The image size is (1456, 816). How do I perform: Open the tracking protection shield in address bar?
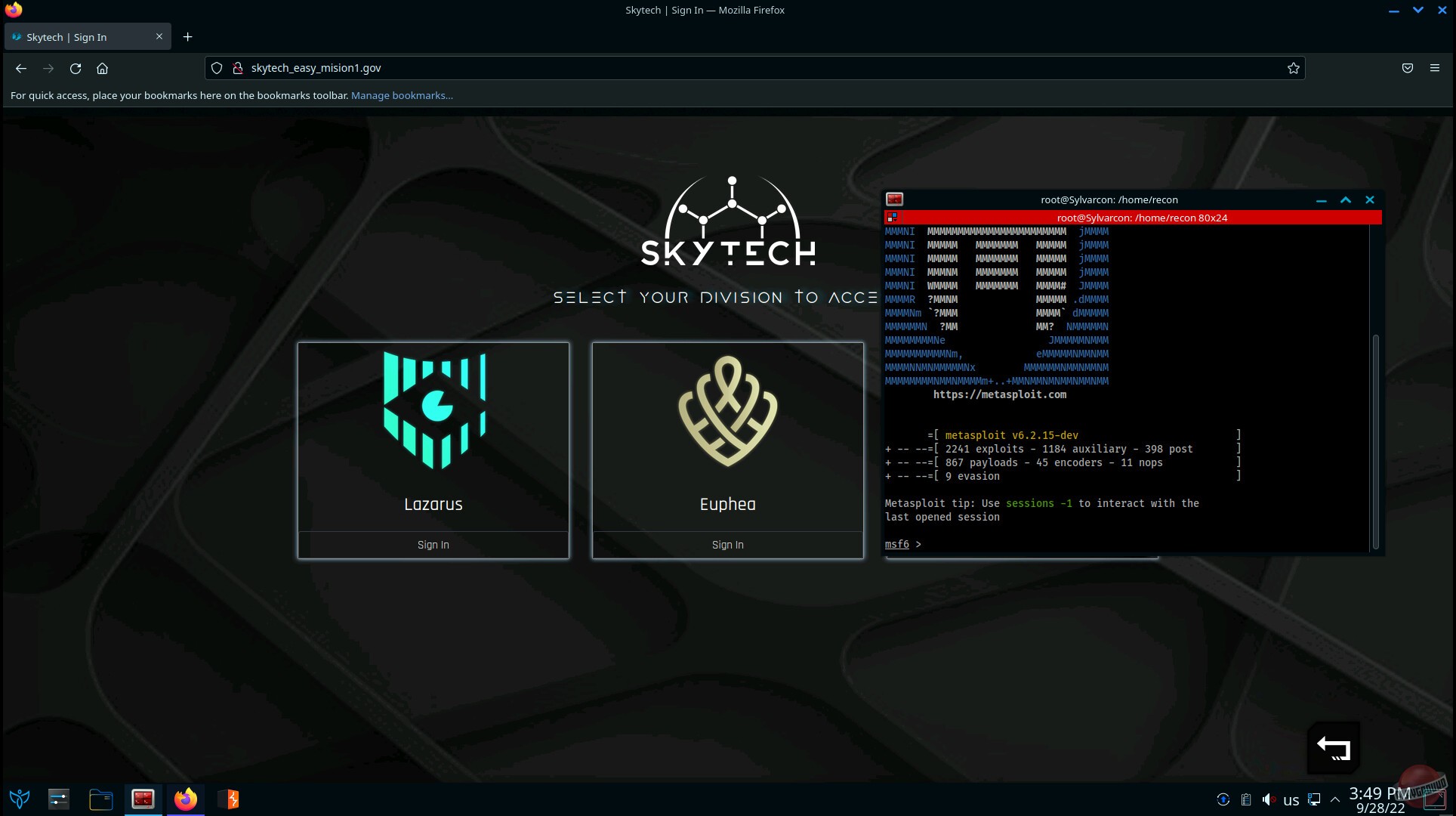pos(217,68)
